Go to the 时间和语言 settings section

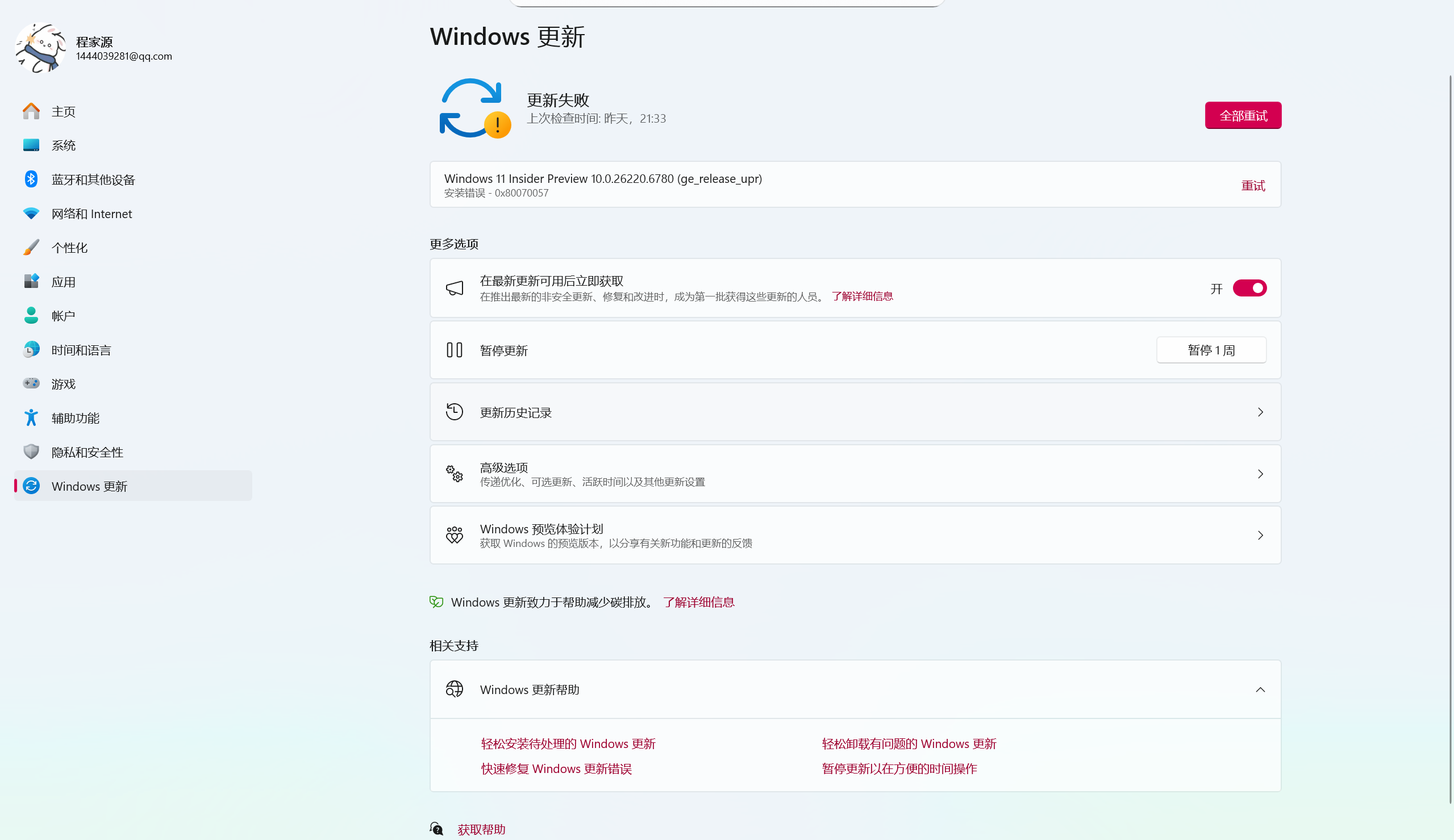(x=81, y=350)
